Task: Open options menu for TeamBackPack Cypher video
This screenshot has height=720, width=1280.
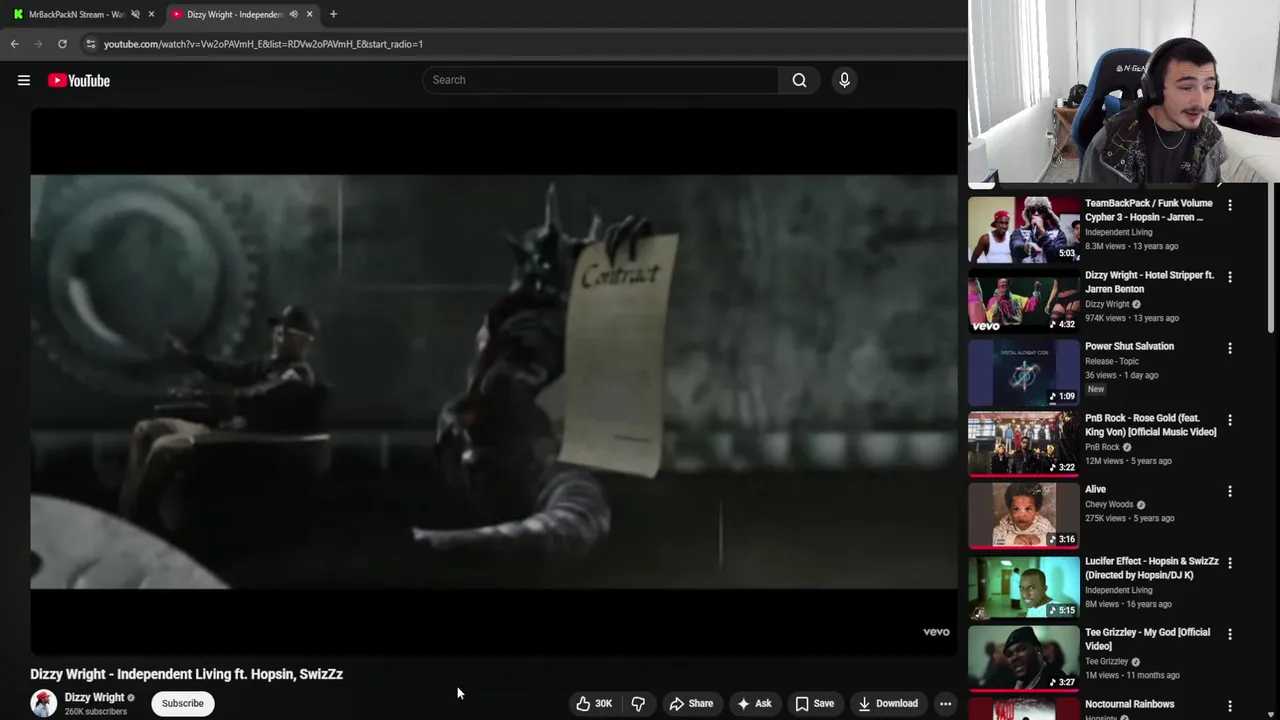Action: pyautogui.click(x=1230, y=205)
